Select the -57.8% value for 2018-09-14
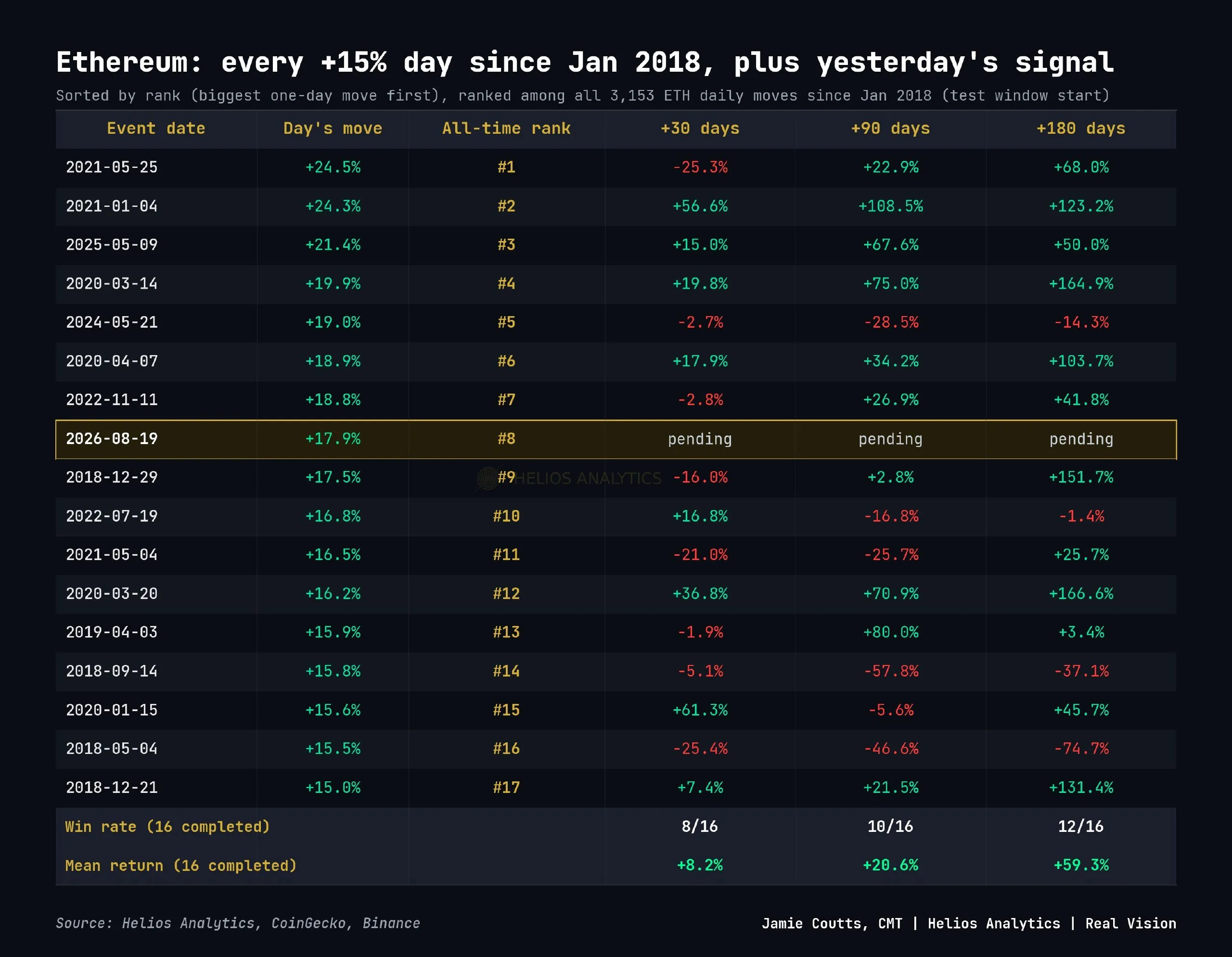 pos(891,671)
